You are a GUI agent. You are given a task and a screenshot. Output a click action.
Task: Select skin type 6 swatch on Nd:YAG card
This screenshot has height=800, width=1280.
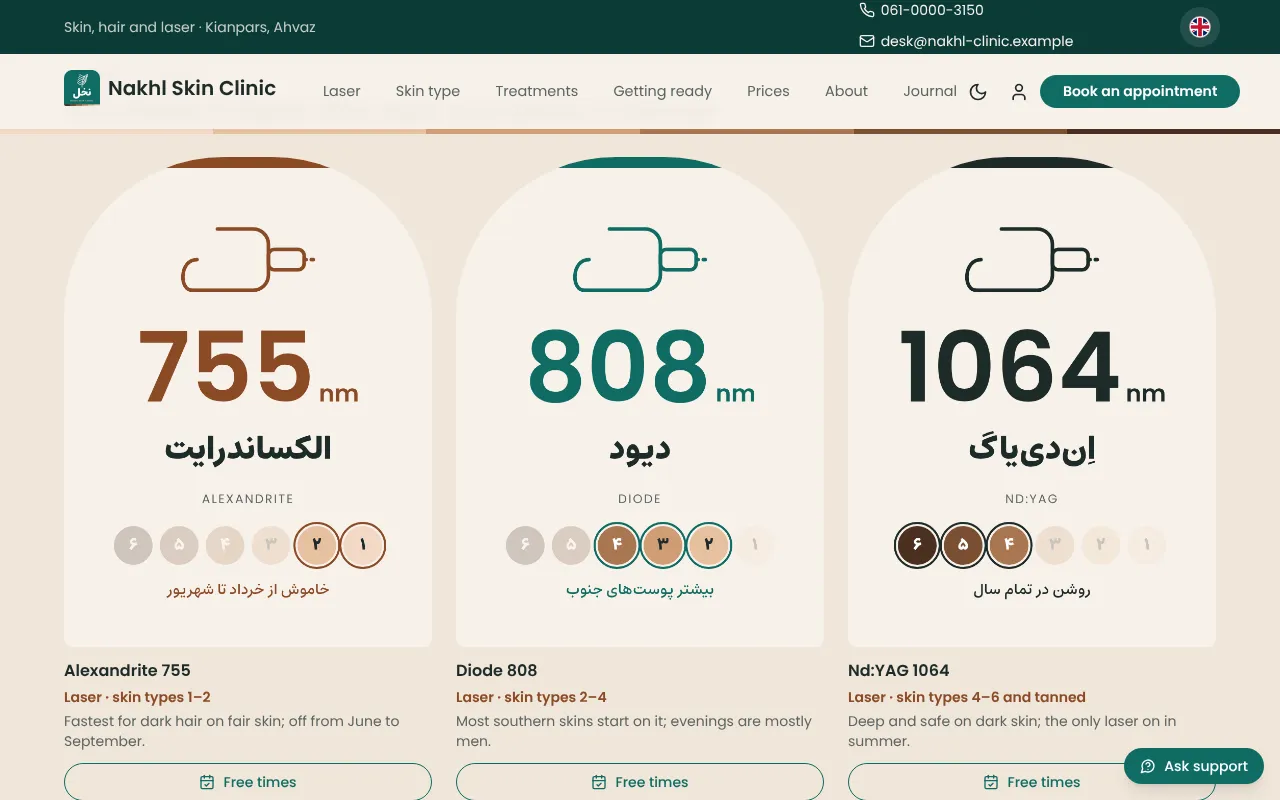tap(917, 545)
